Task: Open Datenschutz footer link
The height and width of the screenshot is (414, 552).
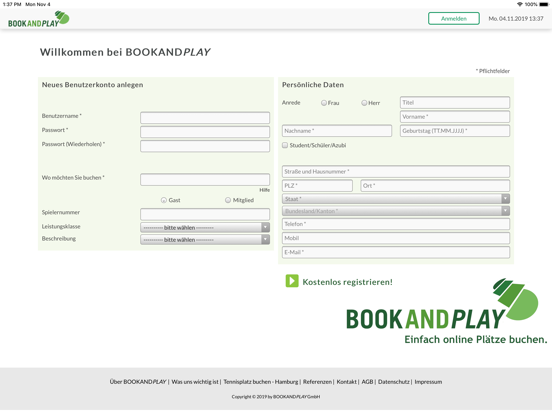Action: point(394,382)
